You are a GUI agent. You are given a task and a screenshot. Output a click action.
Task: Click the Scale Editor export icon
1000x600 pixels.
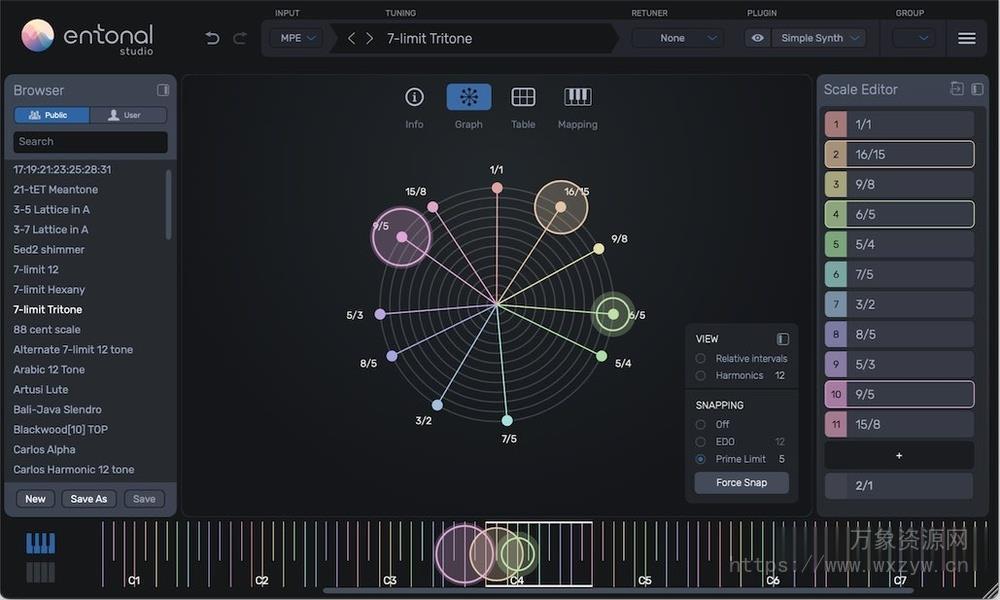coord(957,89)
